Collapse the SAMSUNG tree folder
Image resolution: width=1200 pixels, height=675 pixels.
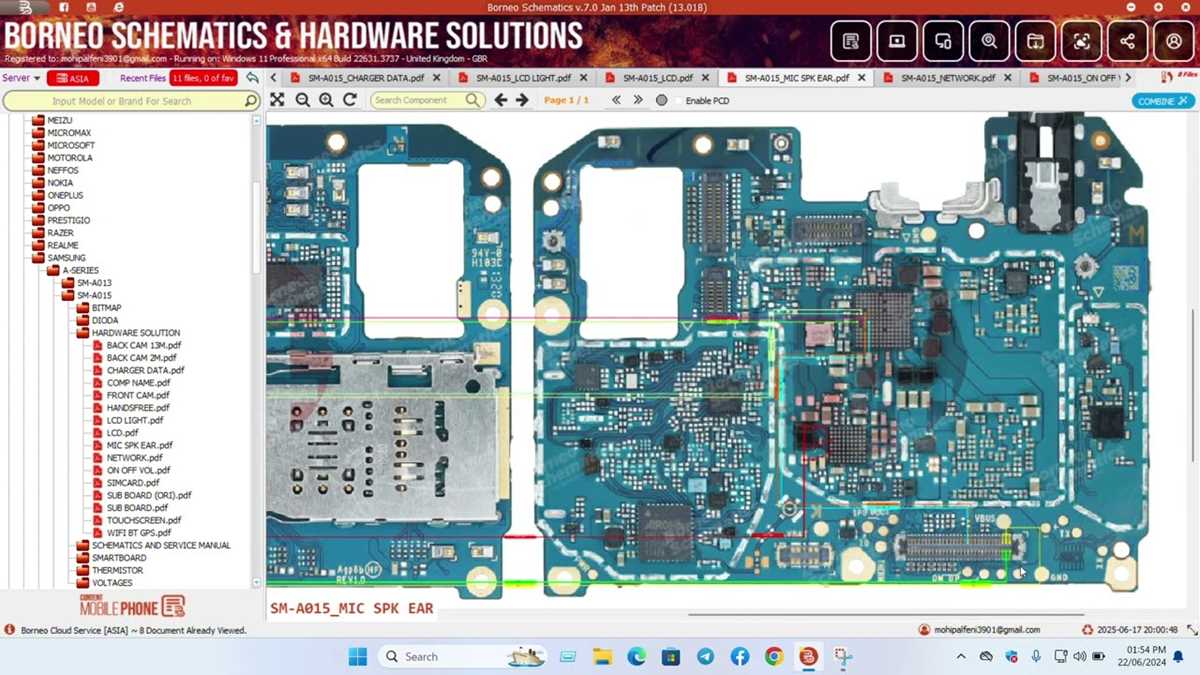(38, 258)
